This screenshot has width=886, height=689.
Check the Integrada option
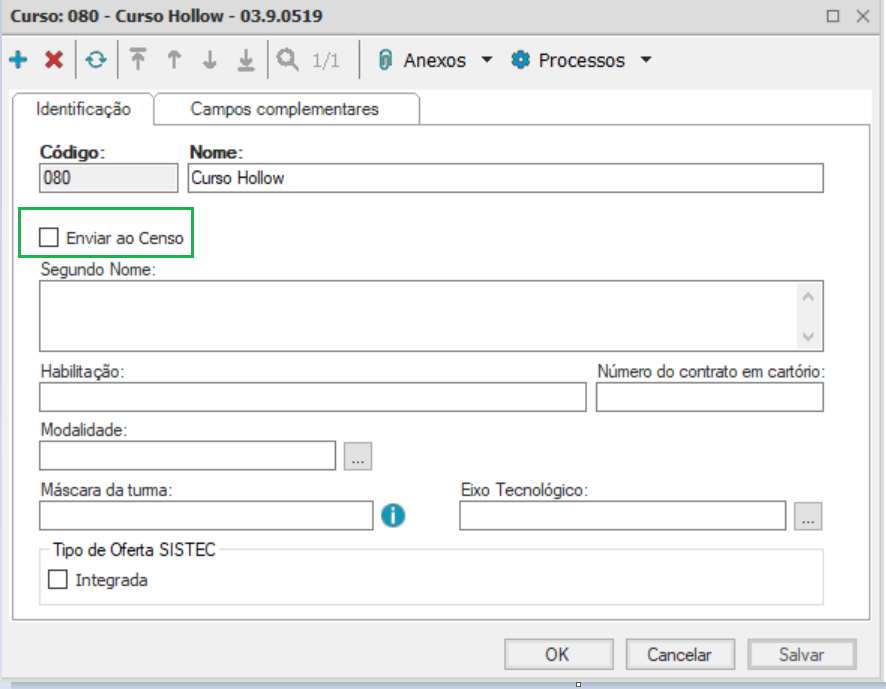(x=58, y=579)
